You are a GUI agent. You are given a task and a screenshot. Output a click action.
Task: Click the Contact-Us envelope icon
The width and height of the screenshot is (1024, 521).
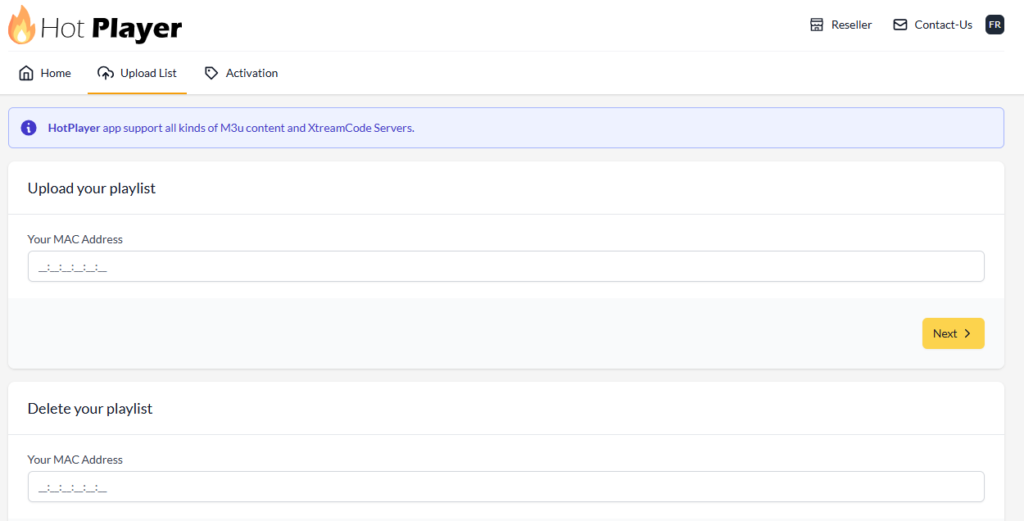(x=900, y=25)
